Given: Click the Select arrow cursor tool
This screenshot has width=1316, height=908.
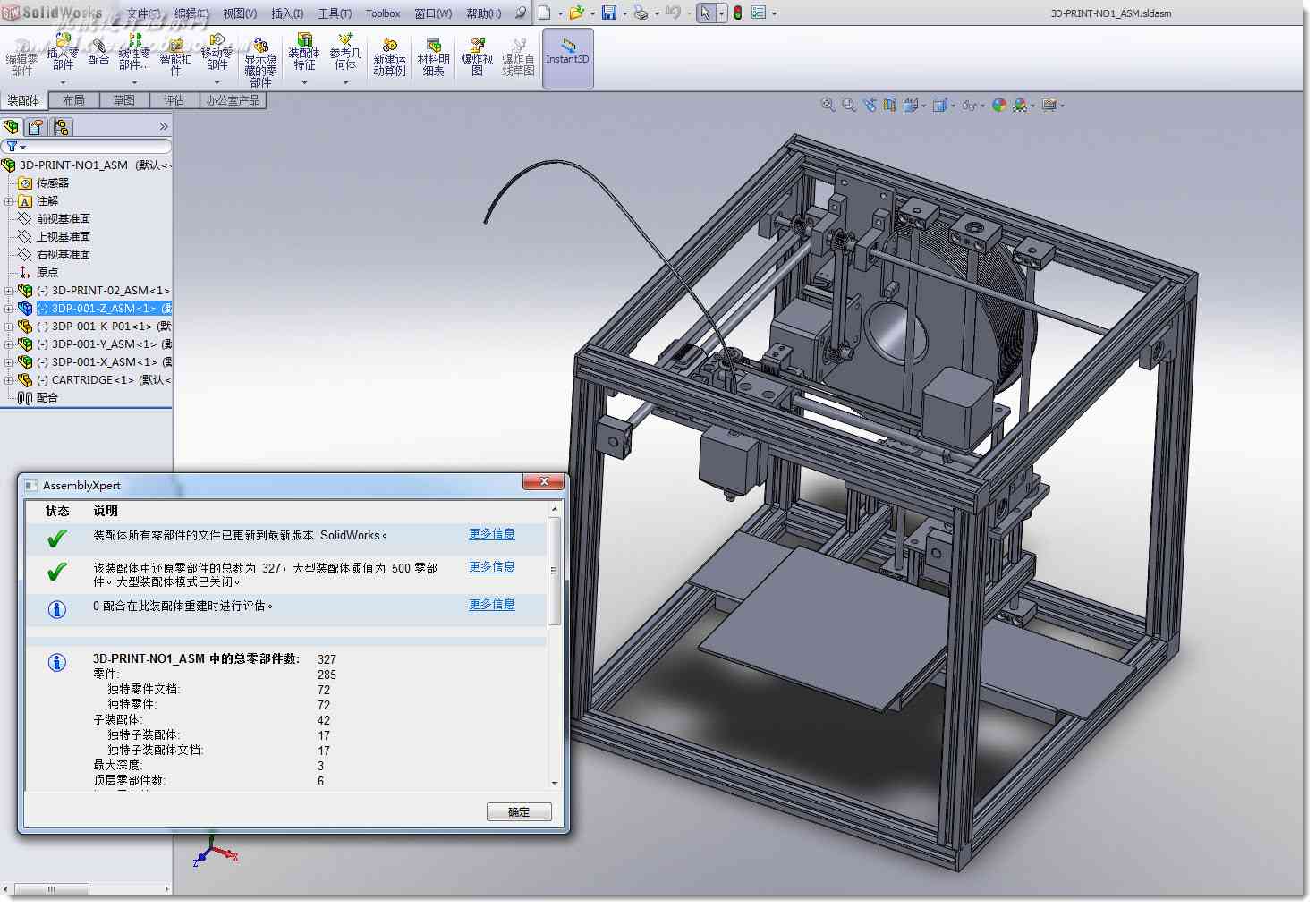Looking at the screenshot, I should click(705, 13).
